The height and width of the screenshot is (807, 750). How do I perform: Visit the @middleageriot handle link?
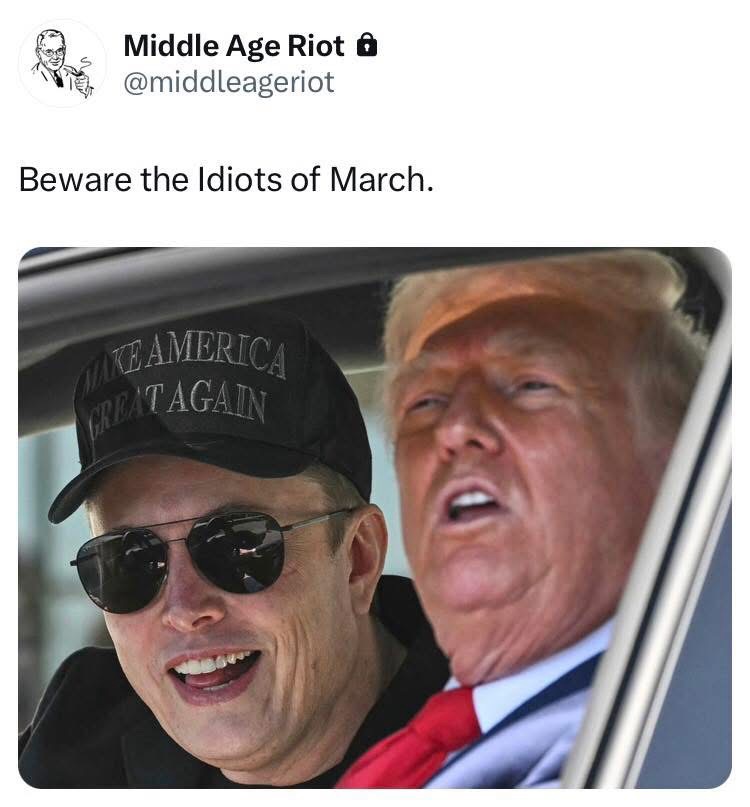(229, 82)
